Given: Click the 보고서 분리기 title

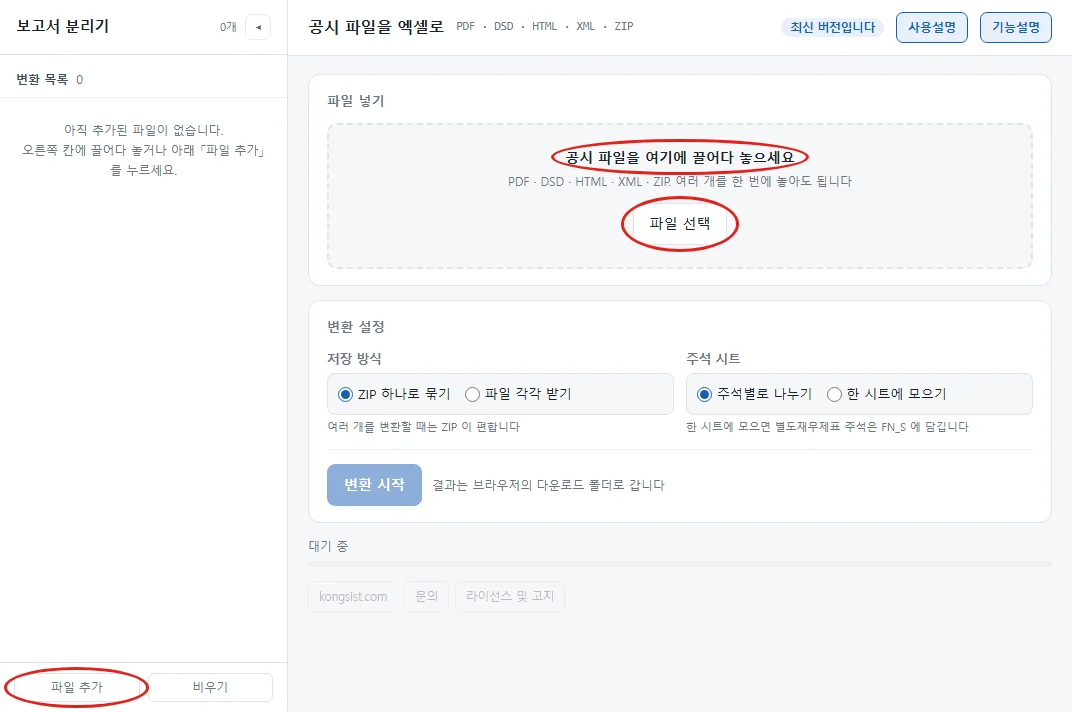Looking at the screenshot, I should click(x=63, y=26).
